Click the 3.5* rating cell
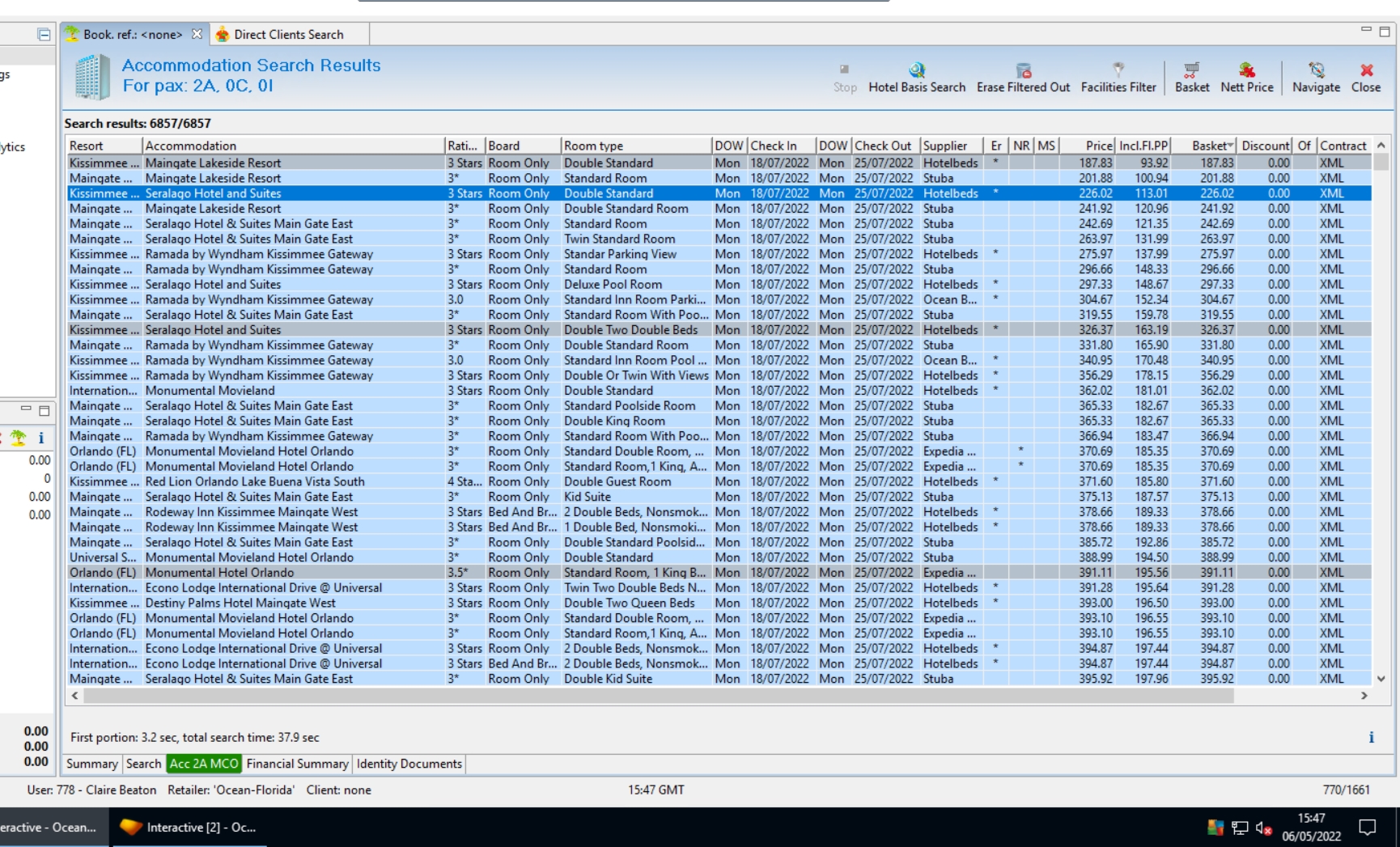Screen dimensions: 1400x847 (465, 573)
